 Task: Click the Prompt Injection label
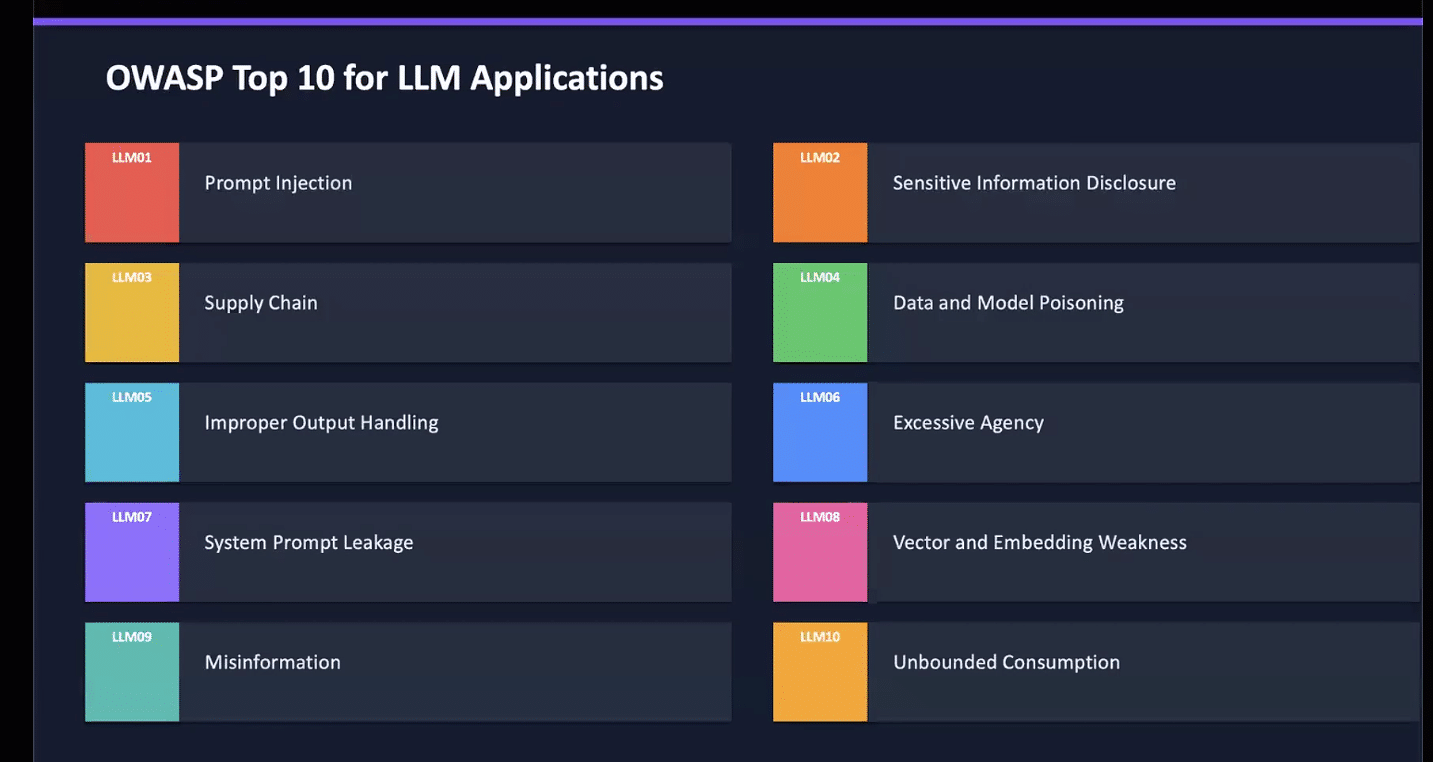tap(278, 183)
